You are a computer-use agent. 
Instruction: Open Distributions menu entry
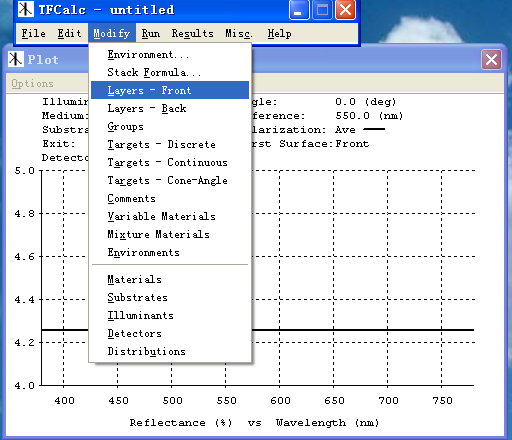click(x=170, y=351)
